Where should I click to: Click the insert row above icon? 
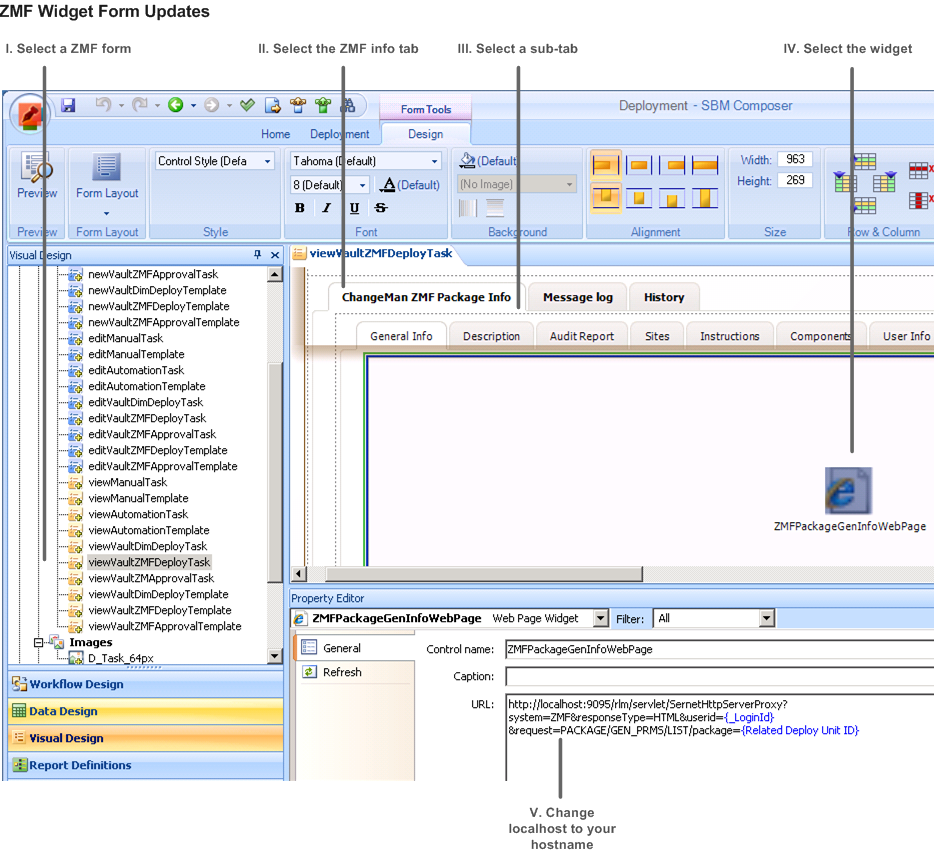pos(864,161)
